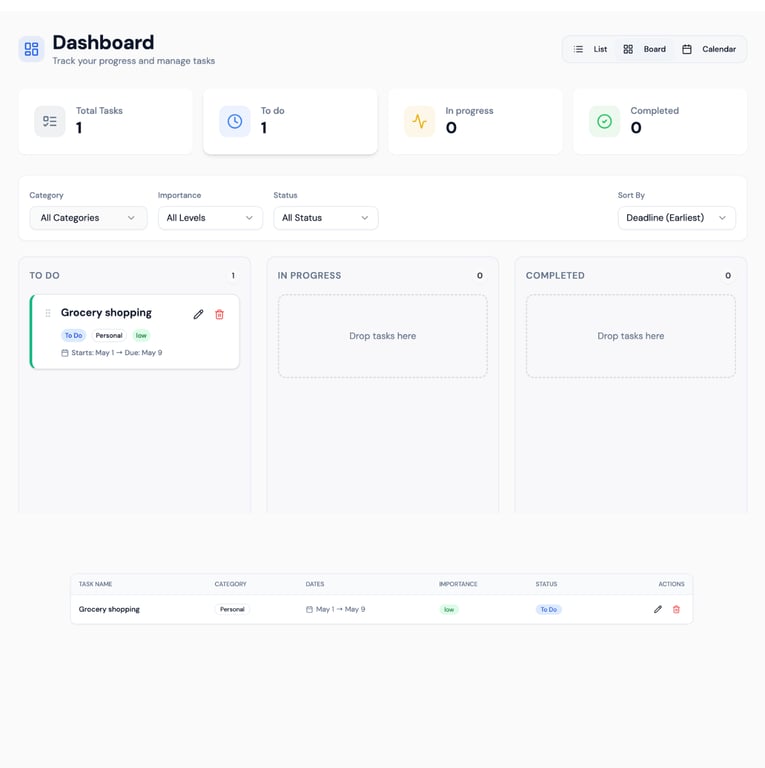
Task: Delete the task from the table row
Action: click(676, 609)
